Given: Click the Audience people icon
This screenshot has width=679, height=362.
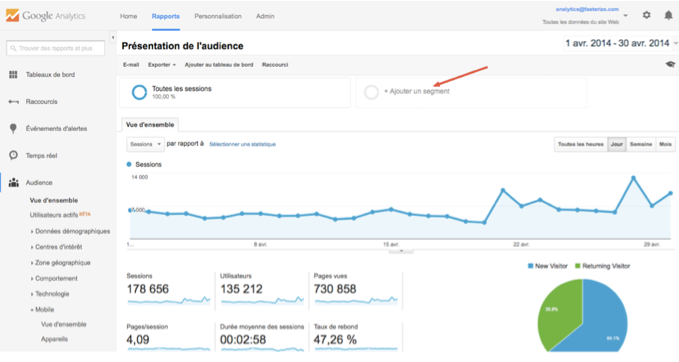Looking at the screenshot, I should 13,182.
